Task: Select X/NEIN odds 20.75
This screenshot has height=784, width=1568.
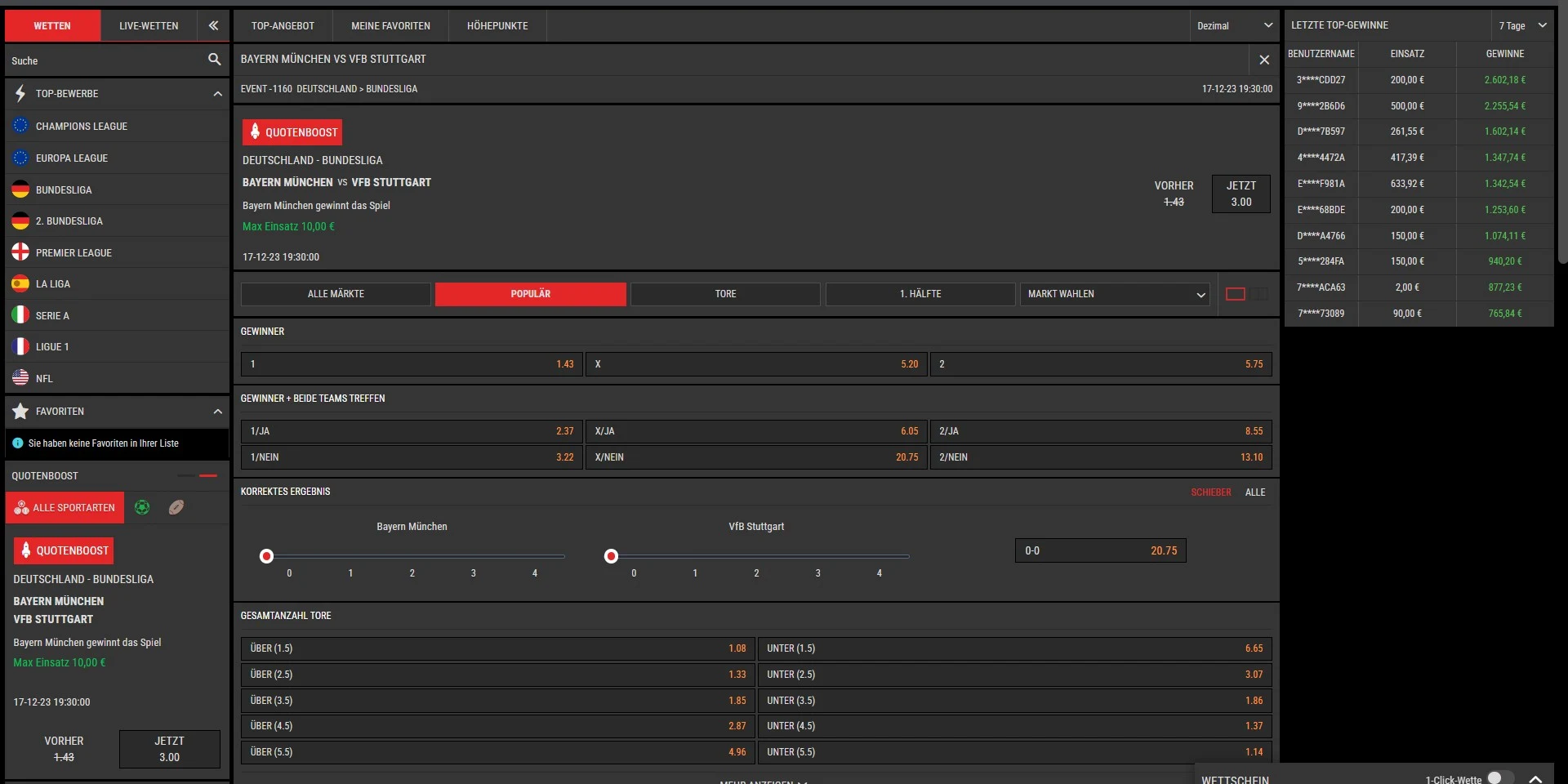Action: pos(756,457)
